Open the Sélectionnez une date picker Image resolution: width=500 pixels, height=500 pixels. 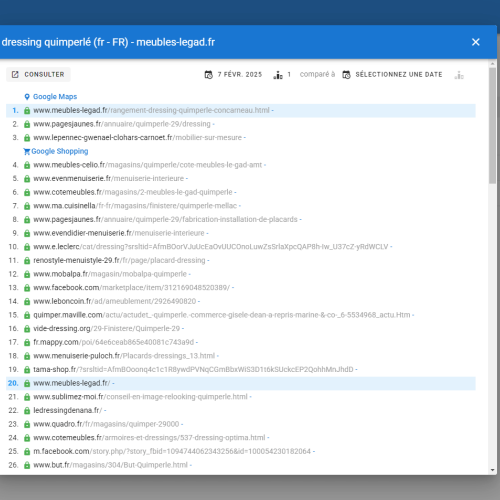pyautogui.click(x=399, y=74)
